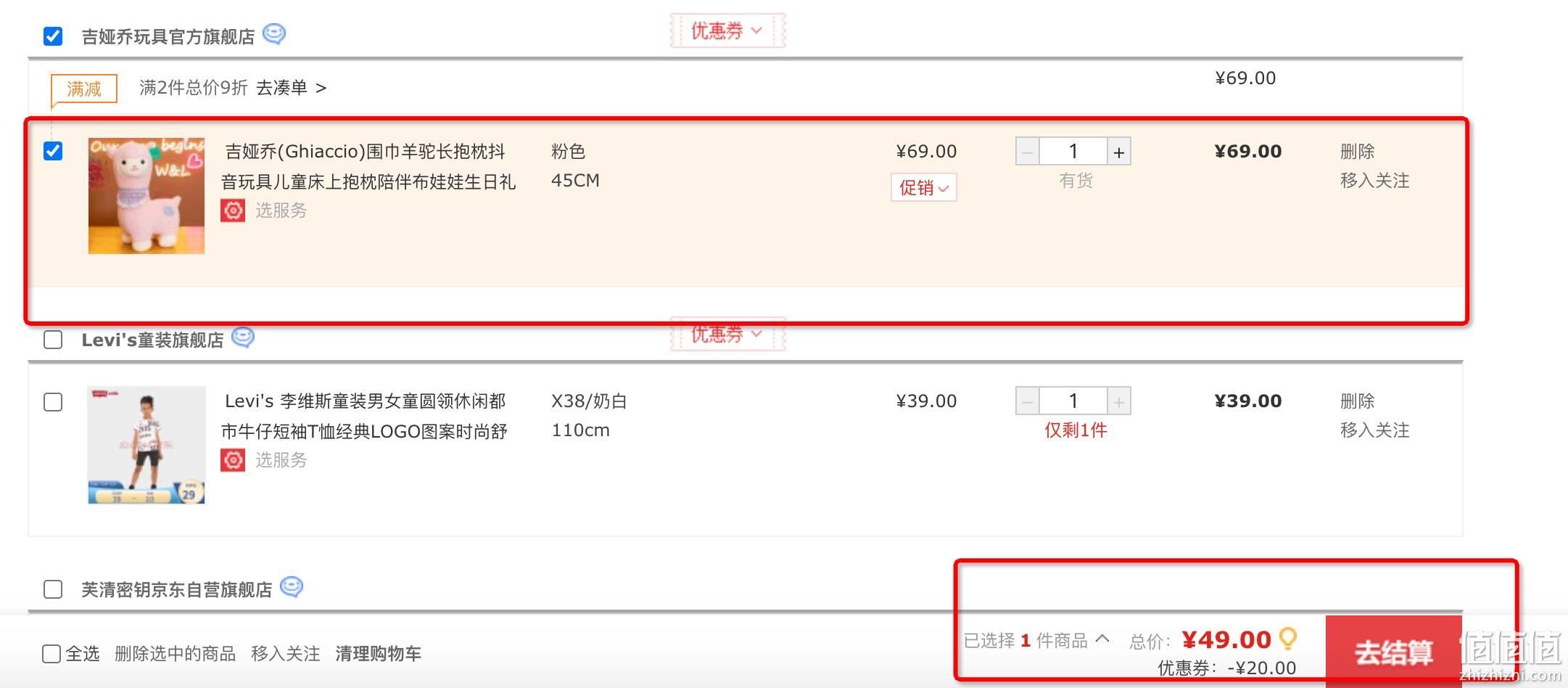Viewport: 1568px width, 688px height.
Task: Open the 促销 promotion dropdown
Action: coord(924,187)
